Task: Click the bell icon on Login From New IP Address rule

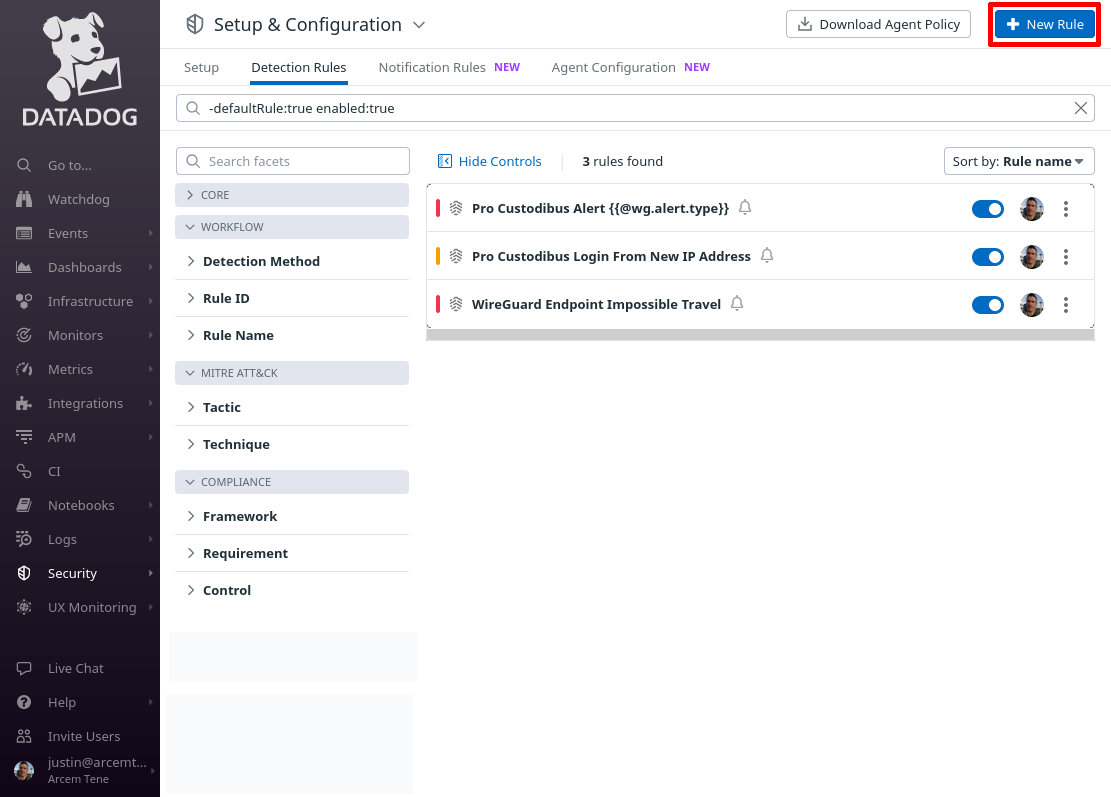Action: click(x=767, y=255)
